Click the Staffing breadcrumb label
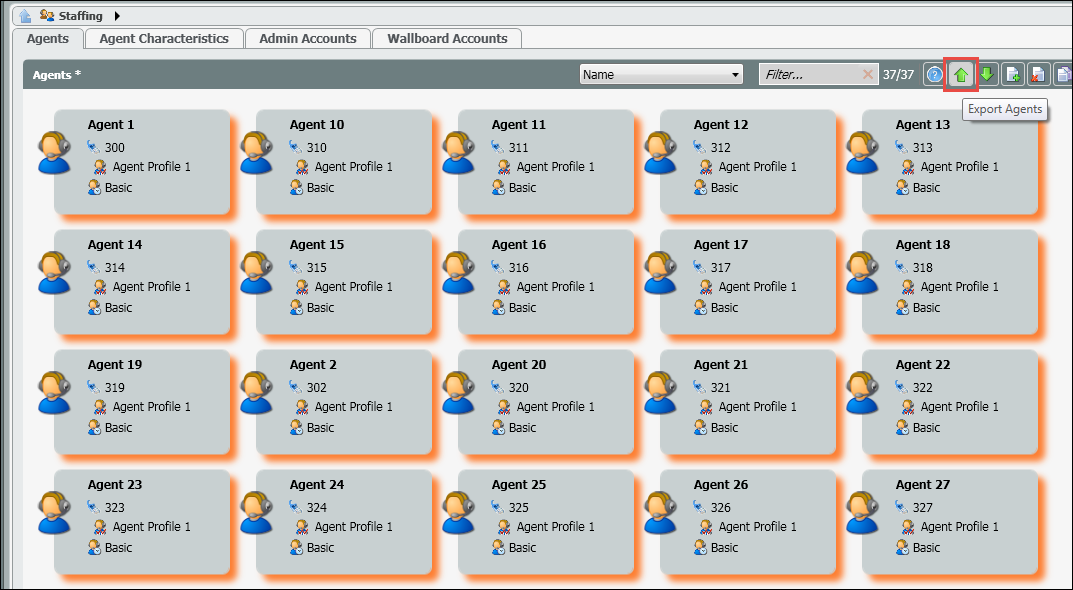This screenshot has width=1073, height=590. coord(80,16)
